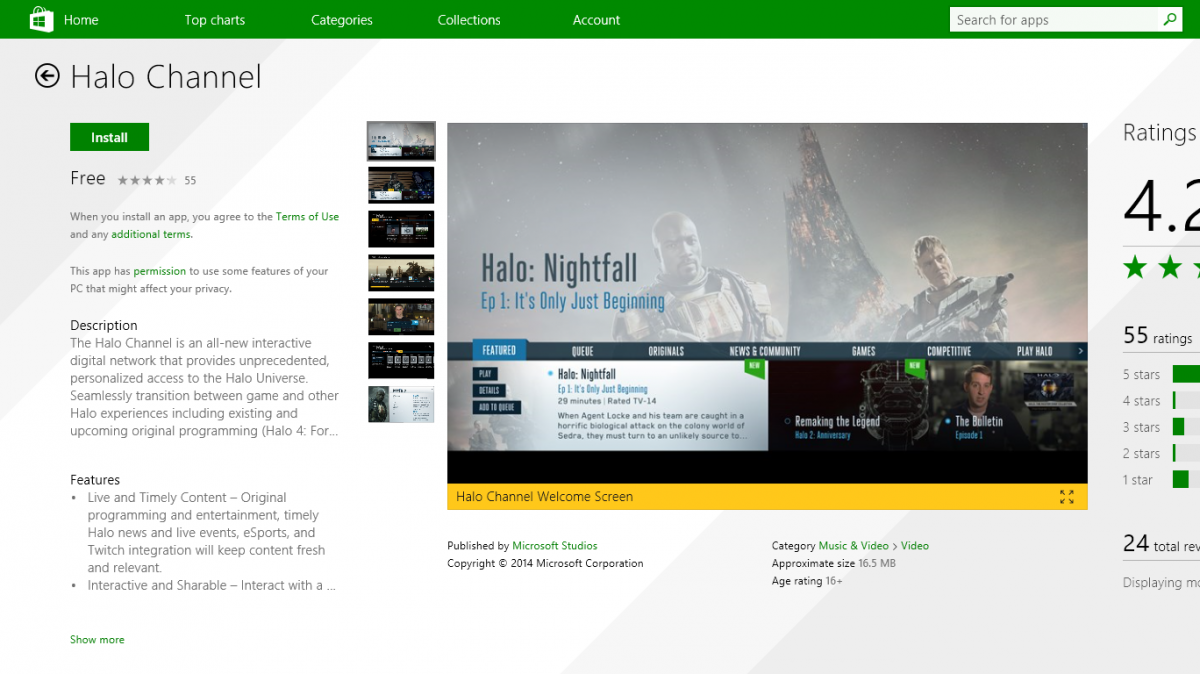The width and height of the screenshot is (1200, 674).
Task: Select the third screenshot thumbnail
Action: 401,229
